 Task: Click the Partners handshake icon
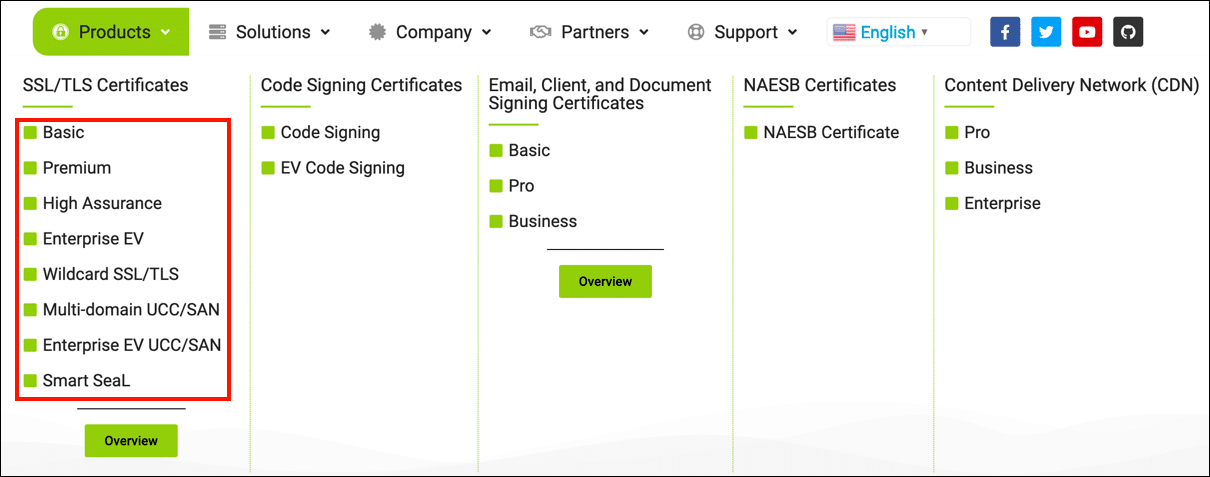click(x=541, y=32)
